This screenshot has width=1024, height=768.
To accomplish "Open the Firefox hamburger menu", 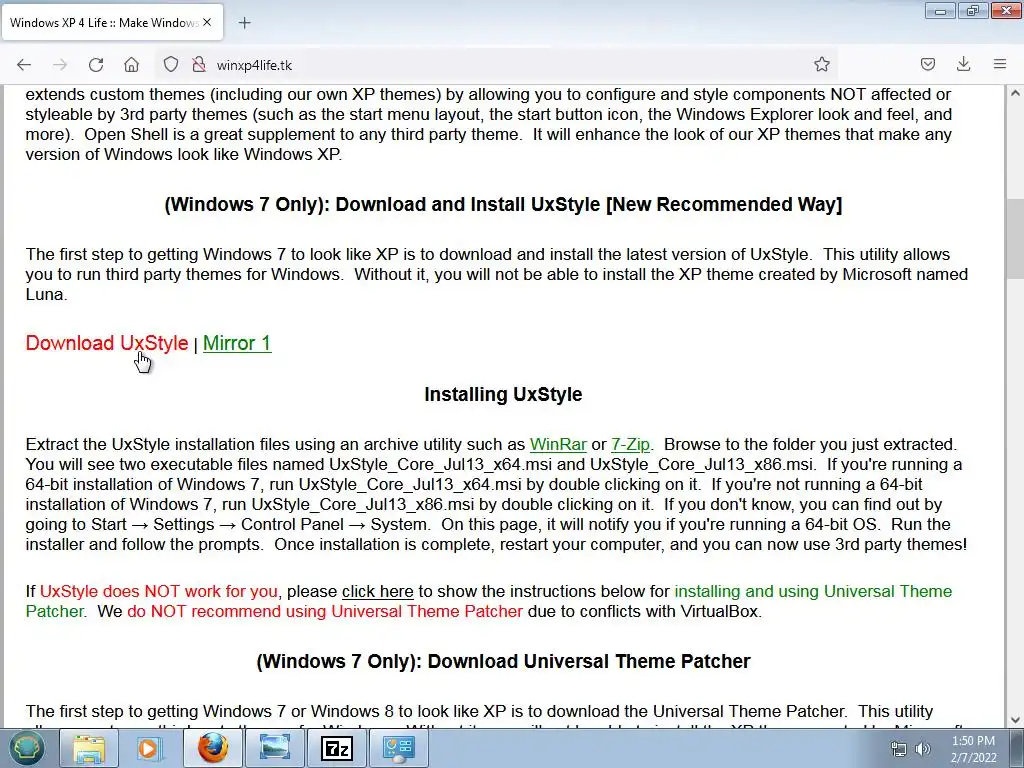I will coord(1000,64).
